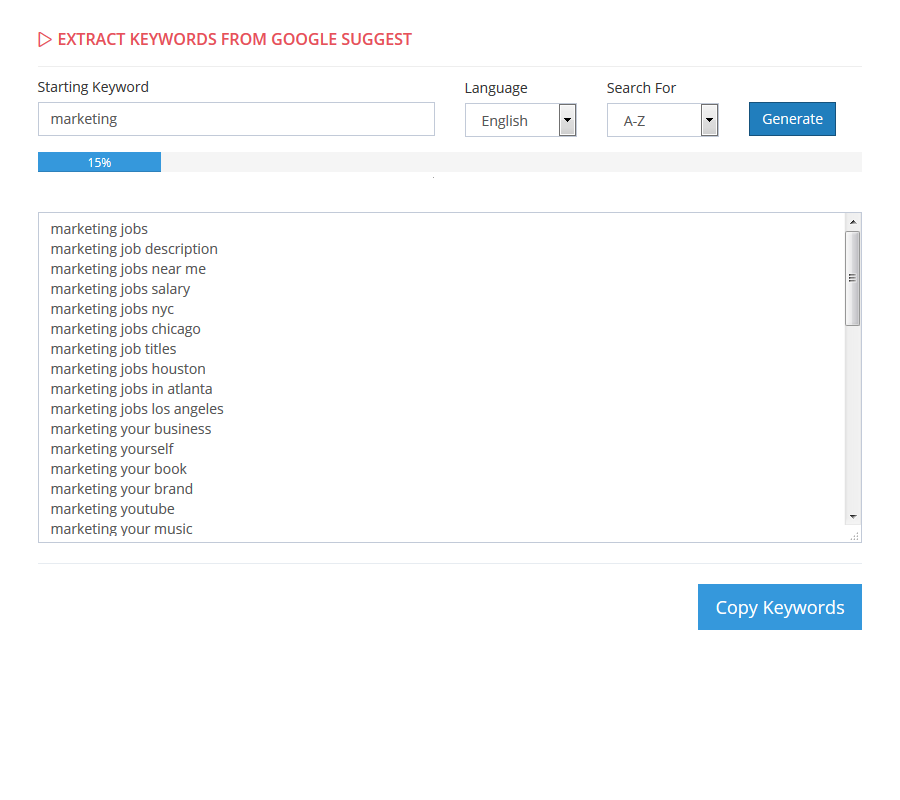
Task: Click 'marketing yourself' entry
Action: [112, 449]
